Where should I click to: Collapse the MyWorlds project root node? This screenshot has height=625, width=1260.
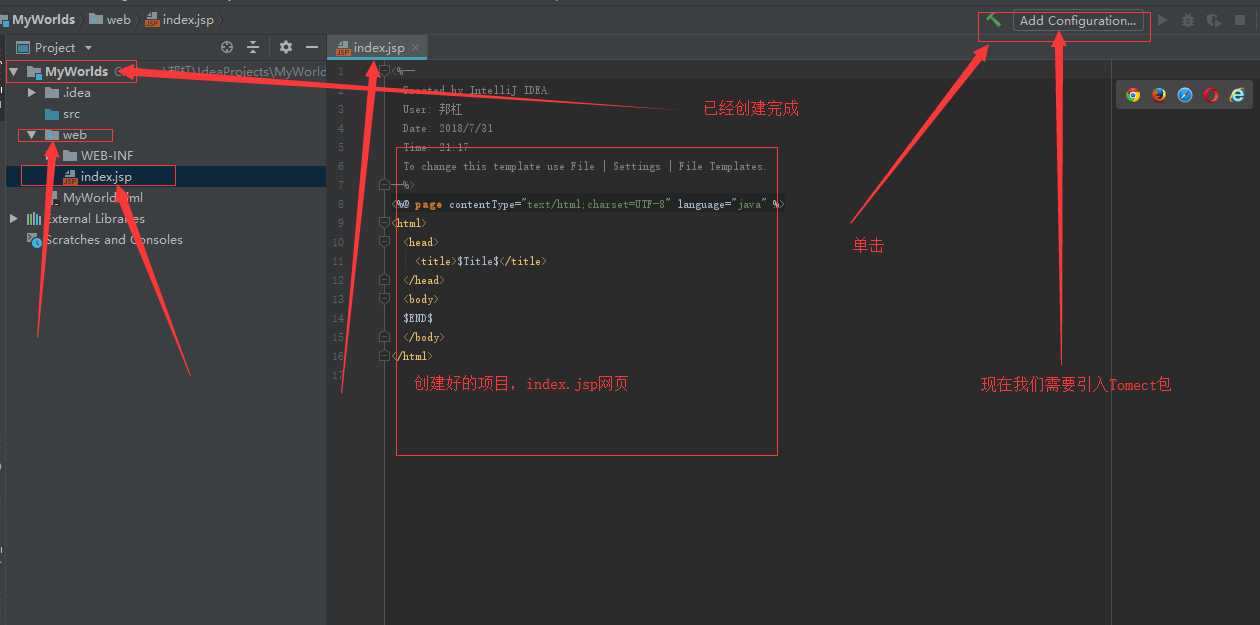[14, 72]
